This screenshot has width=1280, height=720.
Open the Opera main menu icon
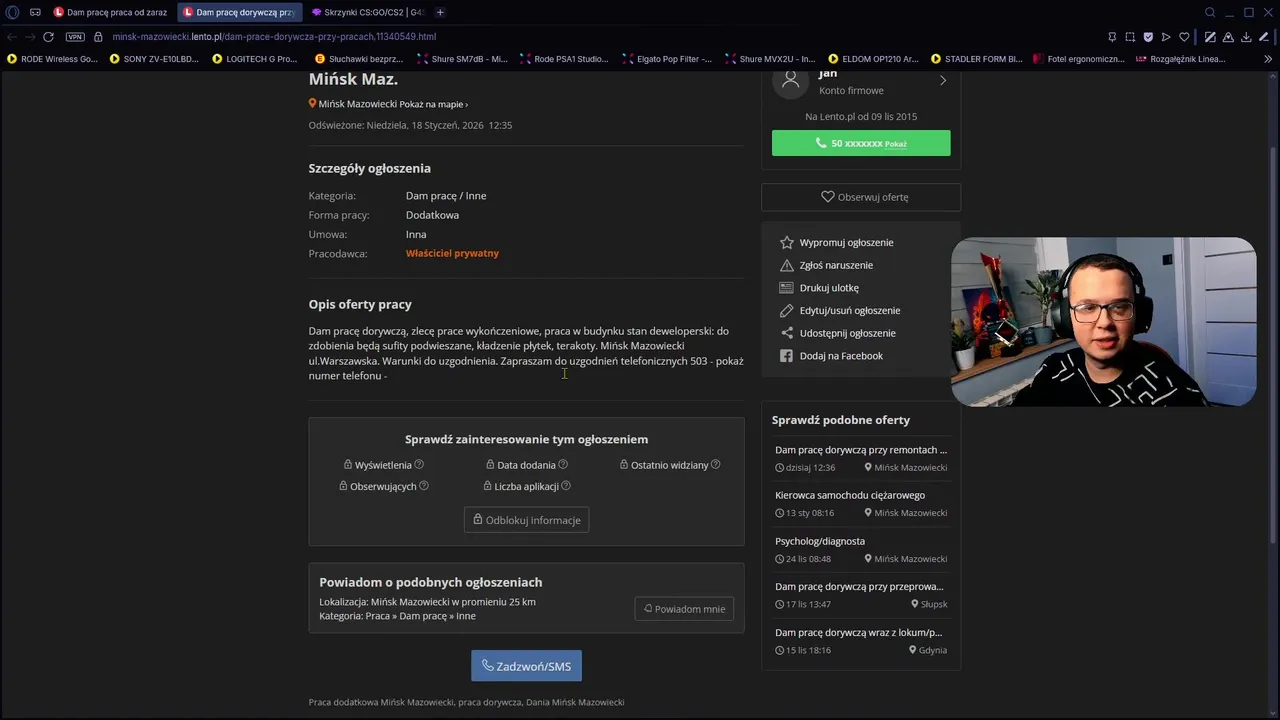(13, 12)
